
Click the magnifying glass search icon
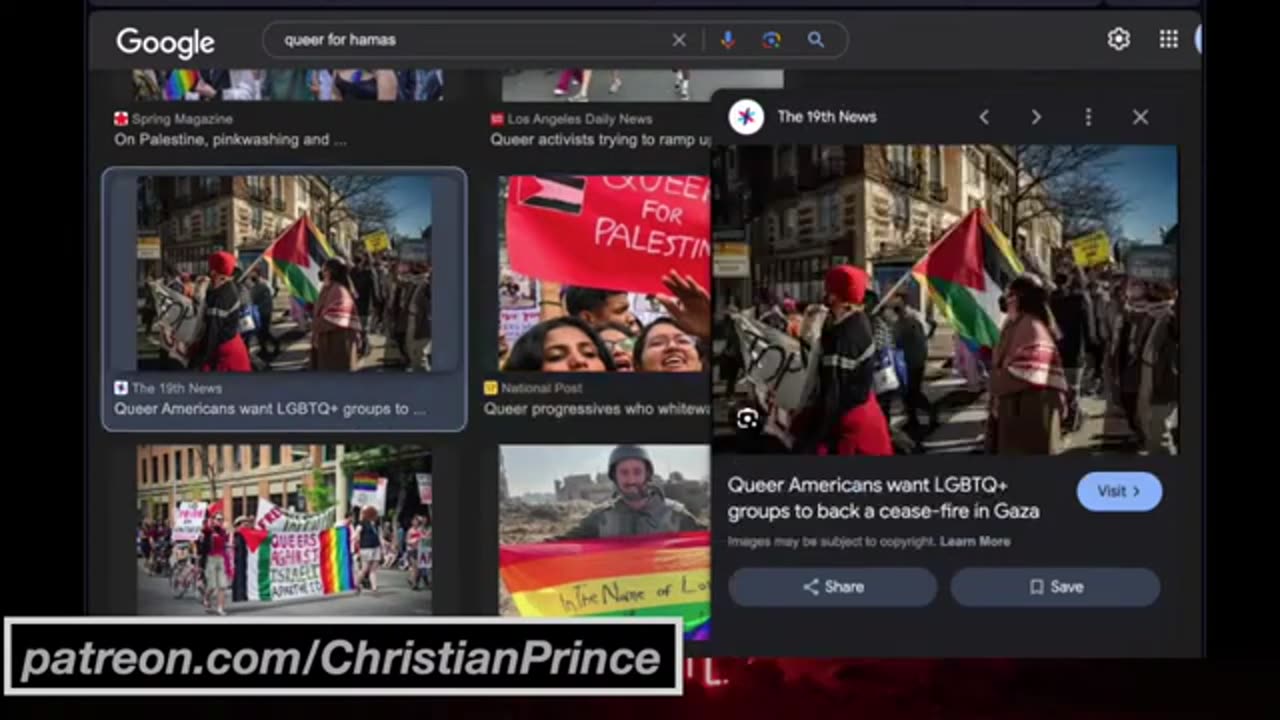pos(816,40)
